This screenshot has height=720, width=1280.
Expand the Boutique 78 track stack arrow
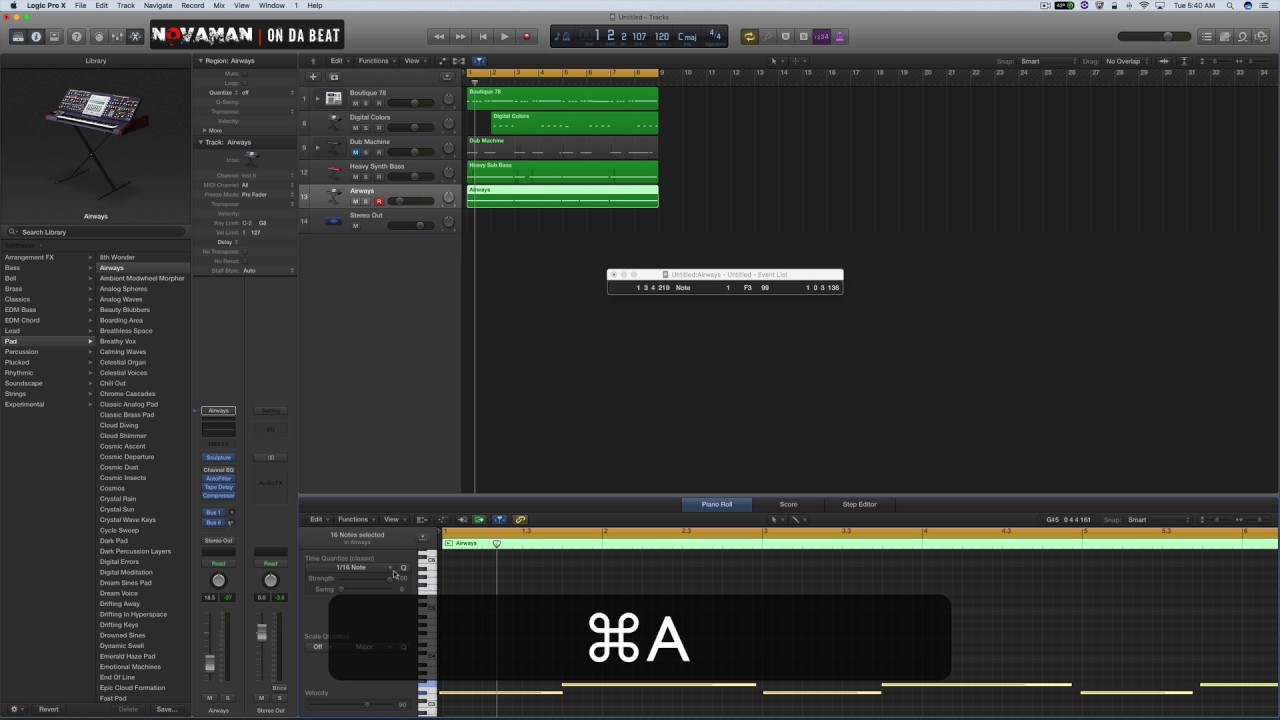(x=318, y=98)
